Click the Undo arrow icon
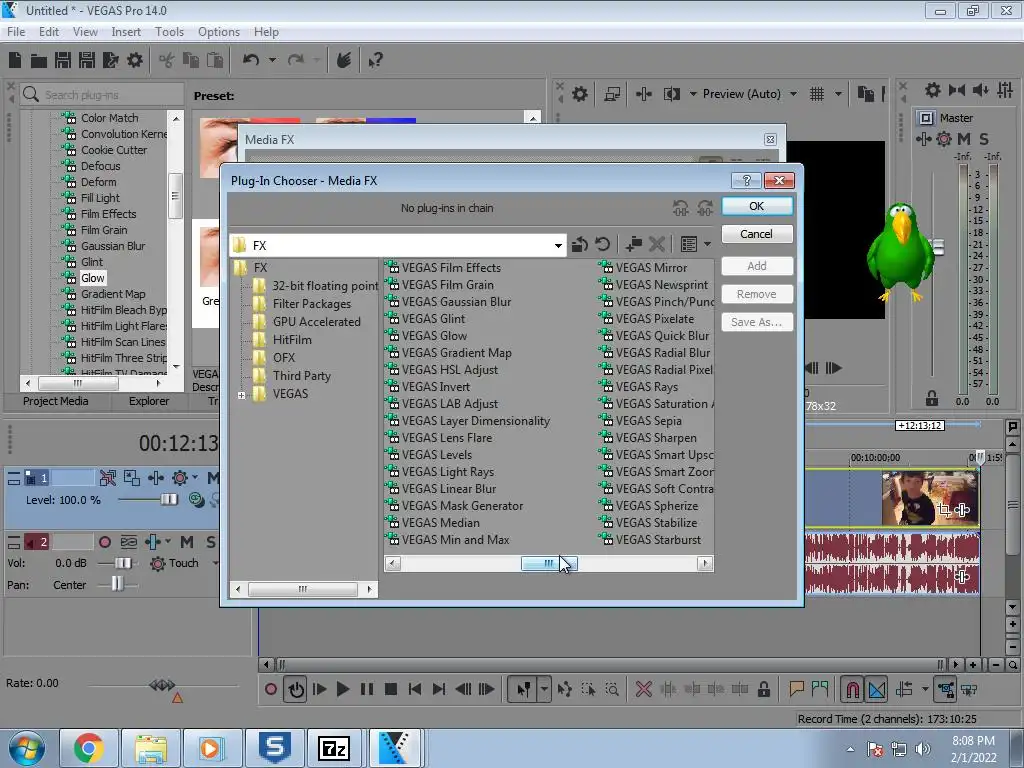The image size is (1024, 768). click(x=251, y=61)
